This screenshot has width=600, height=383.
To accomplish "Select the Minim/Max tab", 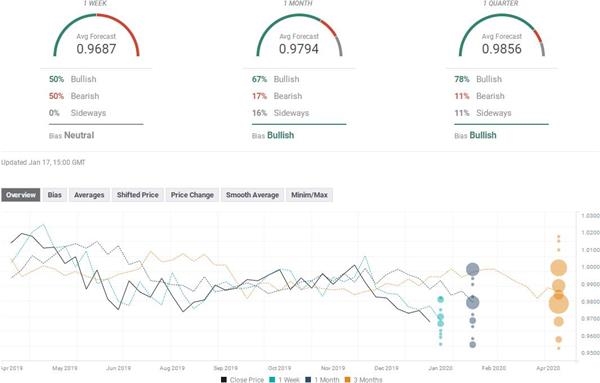I will (x=309, y=195).
